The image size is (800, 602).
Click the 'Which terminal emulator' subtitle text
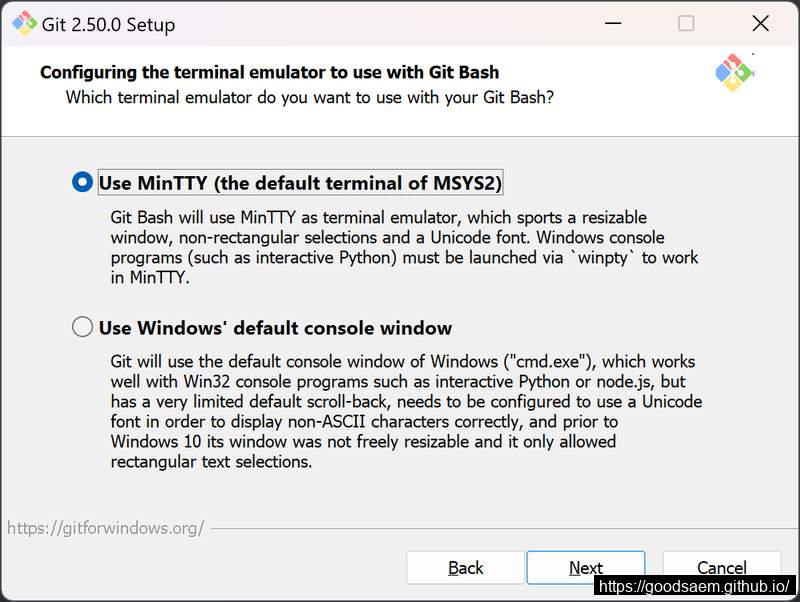click(310, 97)
